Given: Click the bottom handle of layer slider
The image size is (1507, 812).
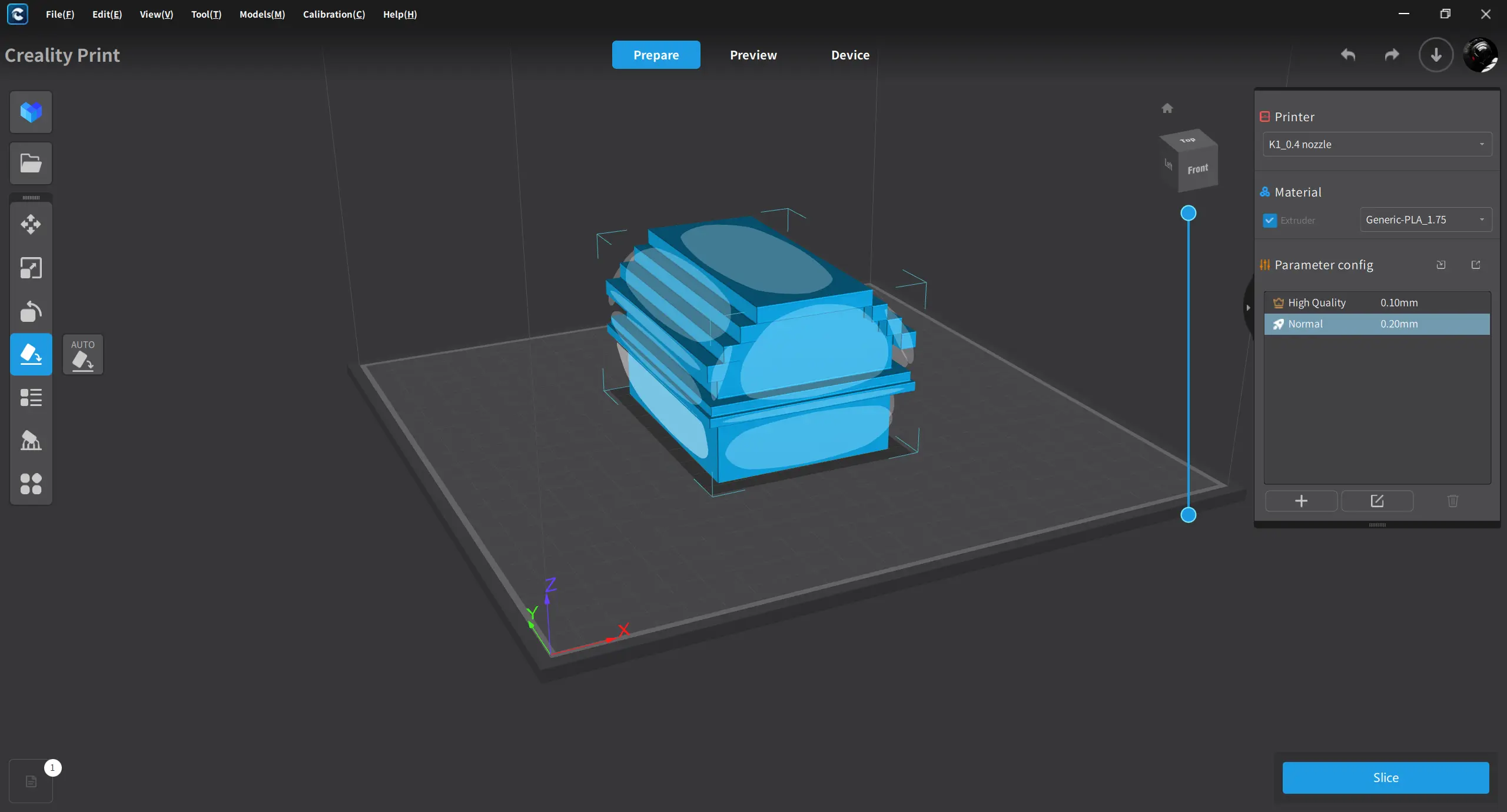Looking at the screenshot, I should tap(1189, 515).
